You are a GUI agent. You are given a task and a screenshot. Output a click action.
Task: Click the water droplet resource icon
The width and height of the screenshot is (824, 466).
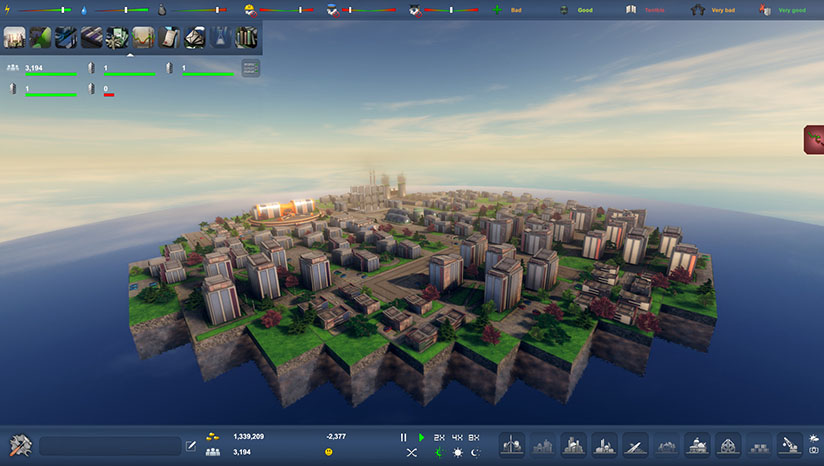pyautogui.click(x=84, y=10)
